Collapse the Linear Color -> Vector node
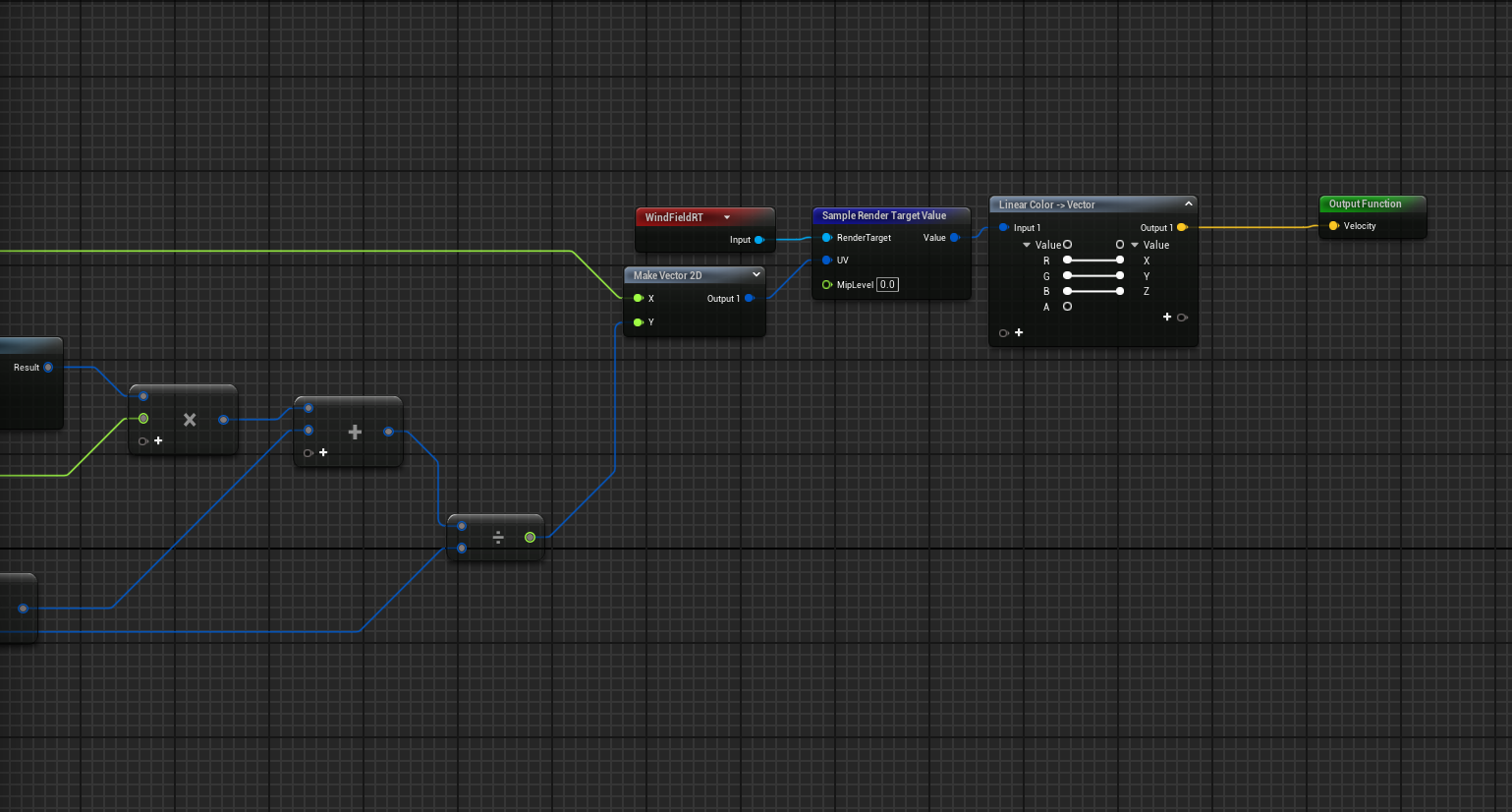The image size is (1512, 812). (x=1188, y=203)
